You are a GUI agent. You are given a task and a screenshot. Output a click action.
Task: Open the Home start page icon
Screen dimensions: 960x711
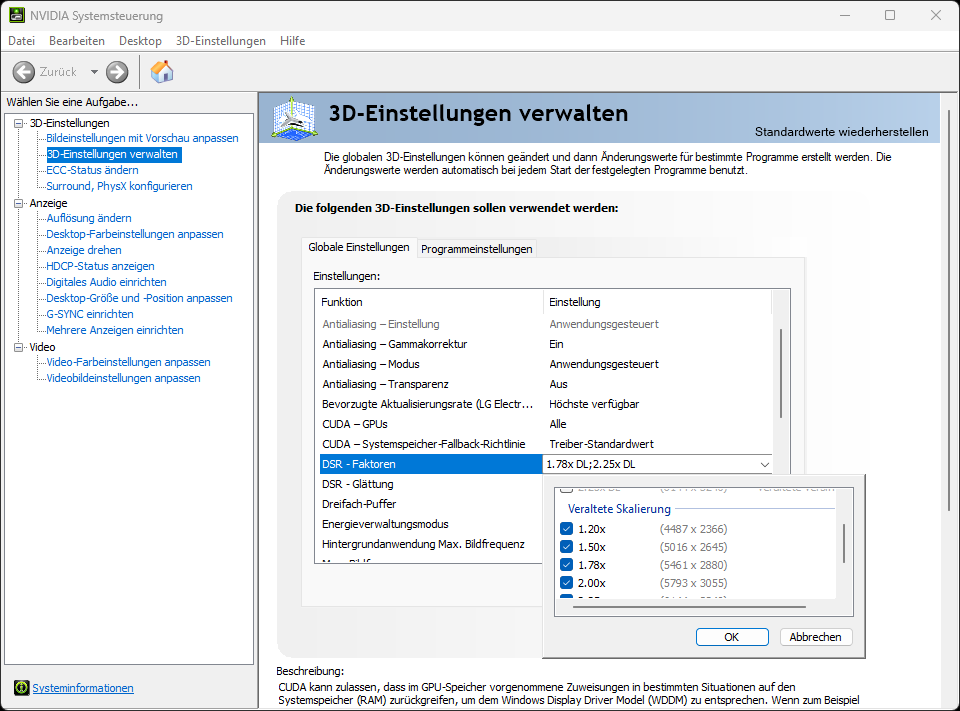click(162, 72)
